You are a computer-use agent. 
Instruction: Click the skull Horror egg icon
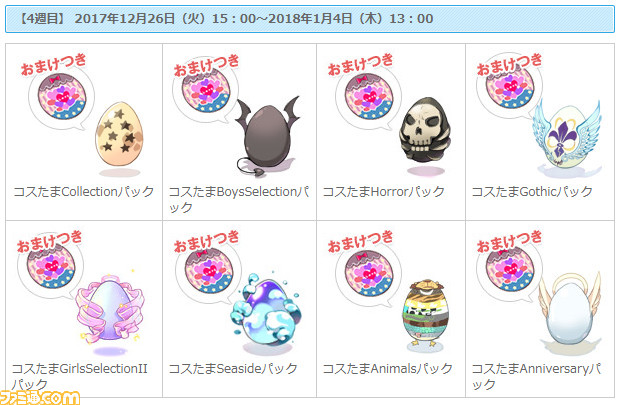point(425,130)
